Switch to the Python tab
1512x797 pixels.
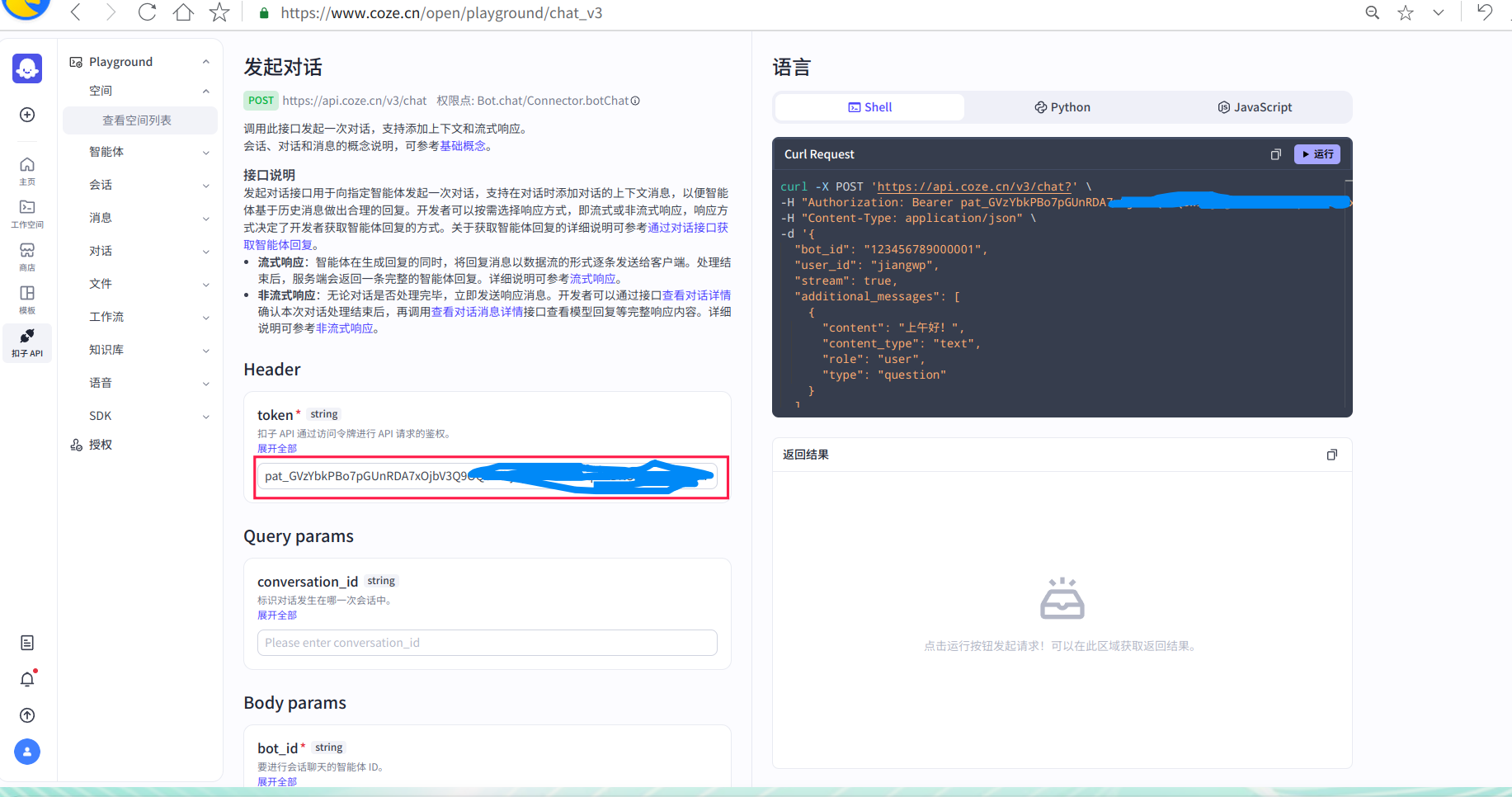pos(1062,107)
